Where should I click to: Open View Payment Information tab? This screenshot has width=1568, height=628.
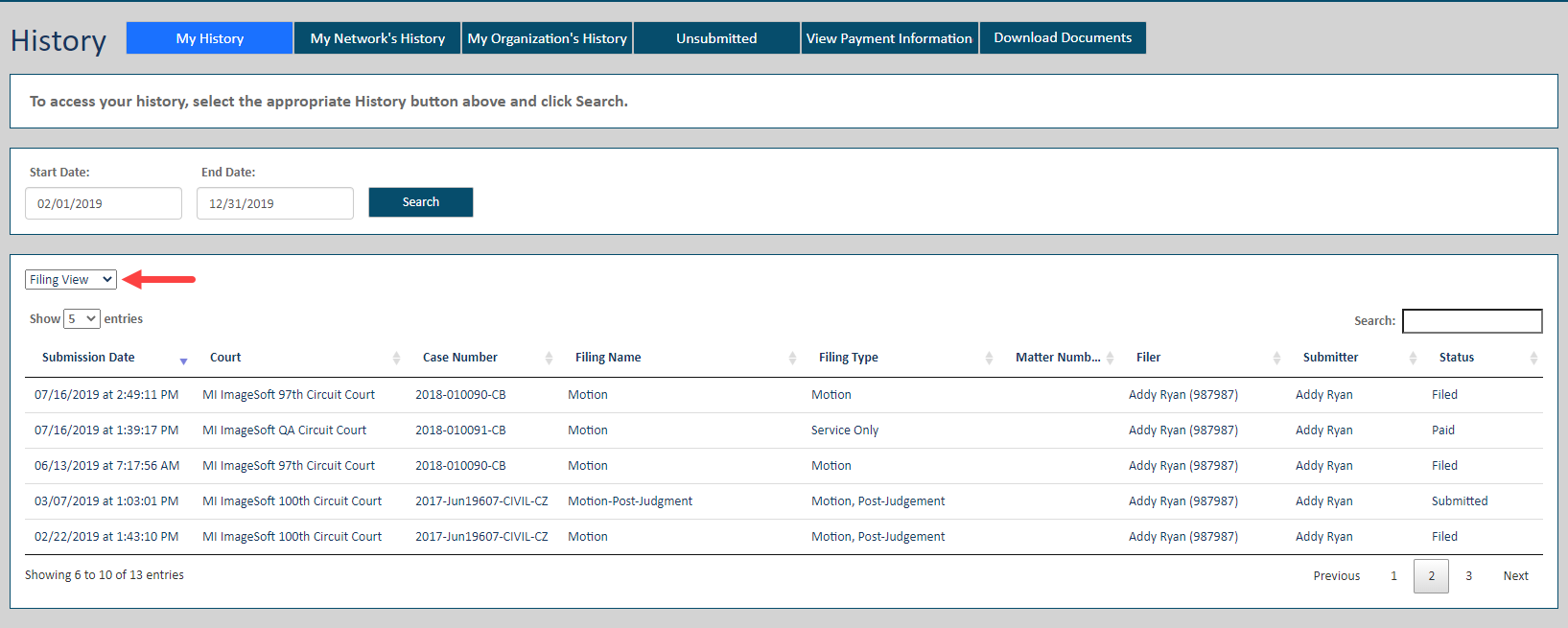click(889, 38)
